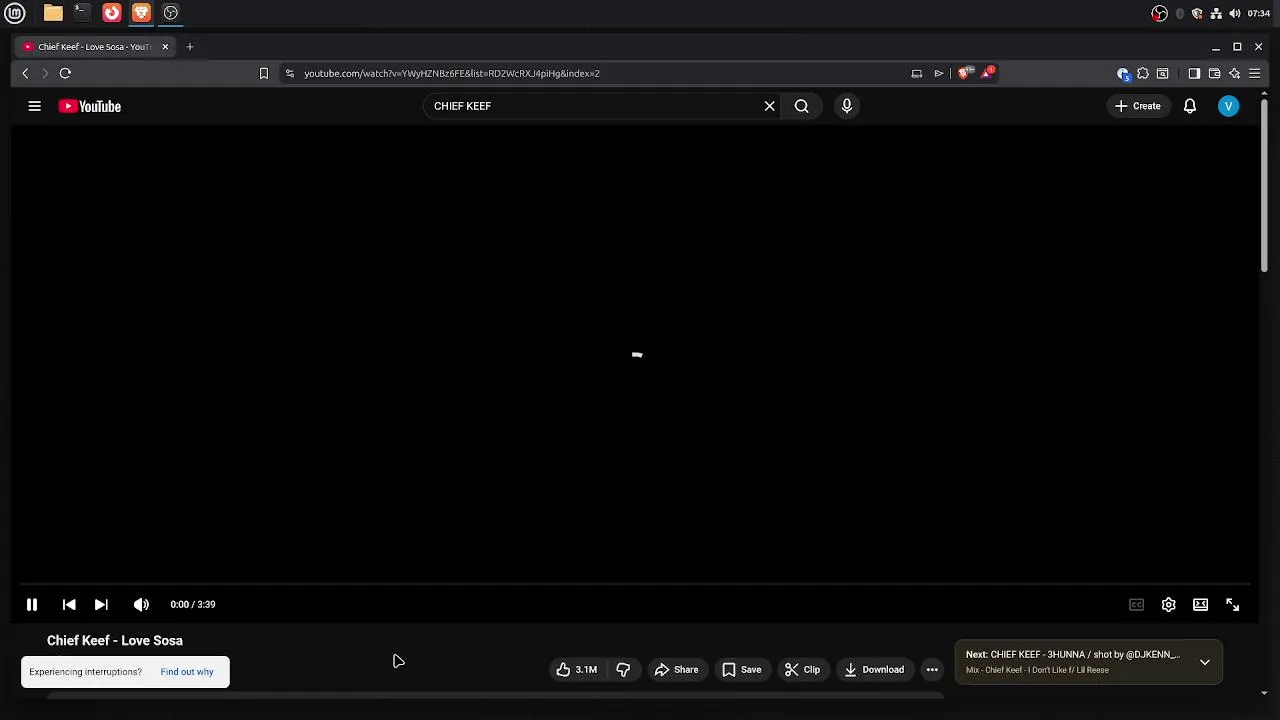Screen dimensions: 1280x720
Task: Click the video title 'Chief Keef - Love Sosa'
Action: pyautogui.click(x=115, y=641)
